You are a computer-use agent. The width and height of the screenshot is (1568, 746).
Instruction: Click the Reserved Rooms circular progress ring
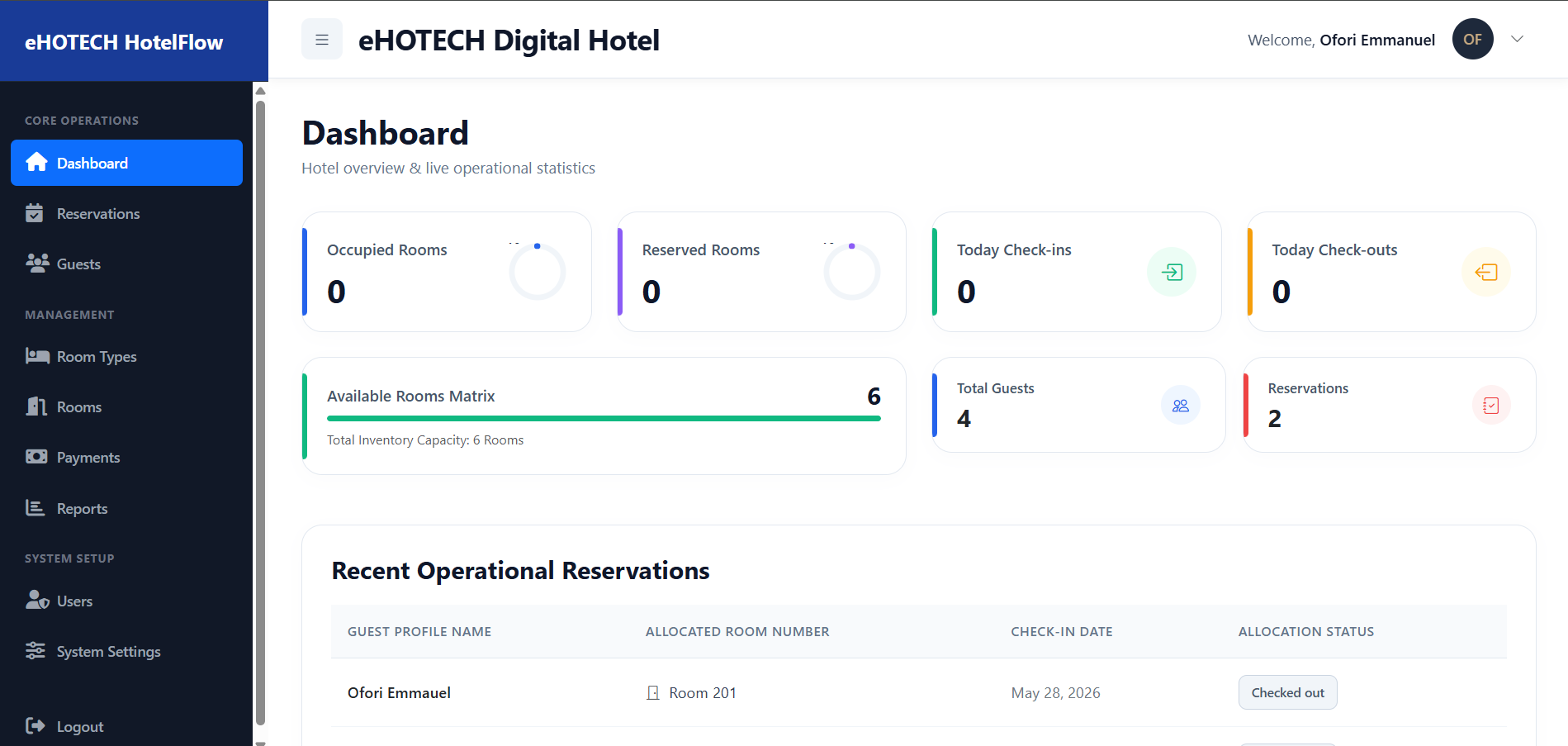click(x=851, y=271)
